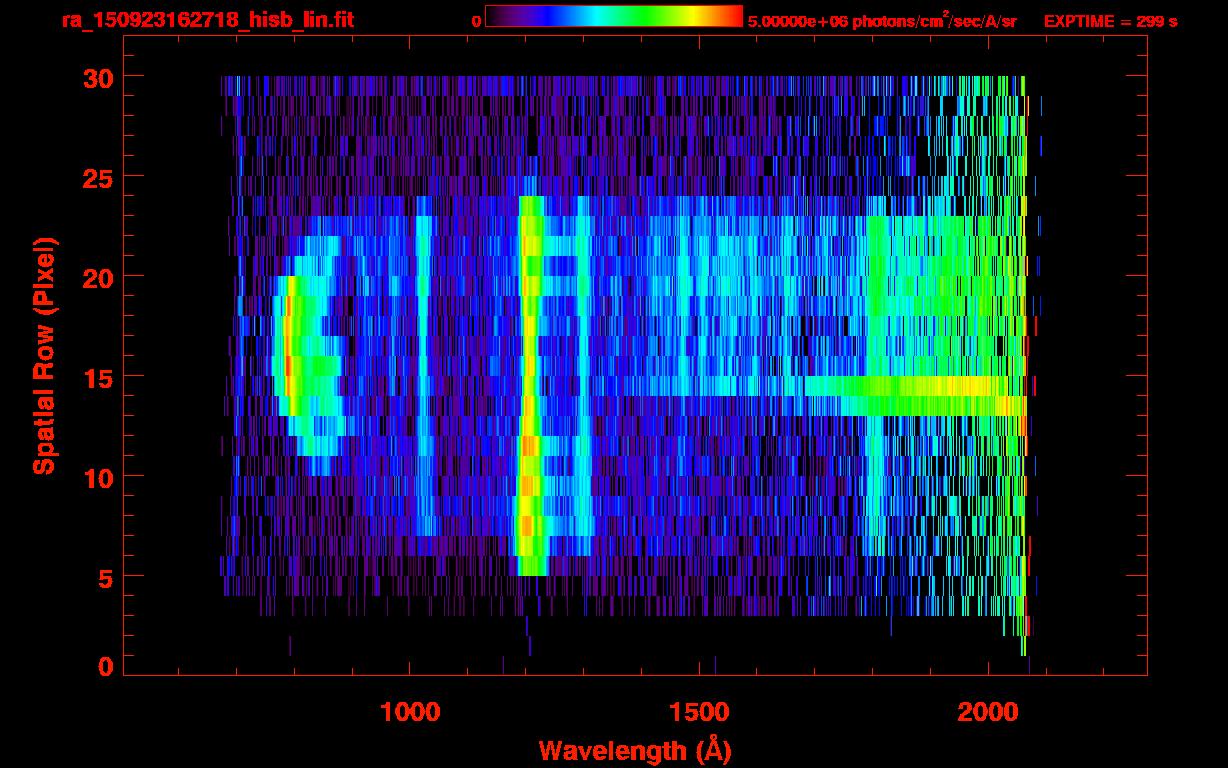Click the x-axis tick label 1000
The width and height of the screenshot is (1228, 768).
(410, 712)
